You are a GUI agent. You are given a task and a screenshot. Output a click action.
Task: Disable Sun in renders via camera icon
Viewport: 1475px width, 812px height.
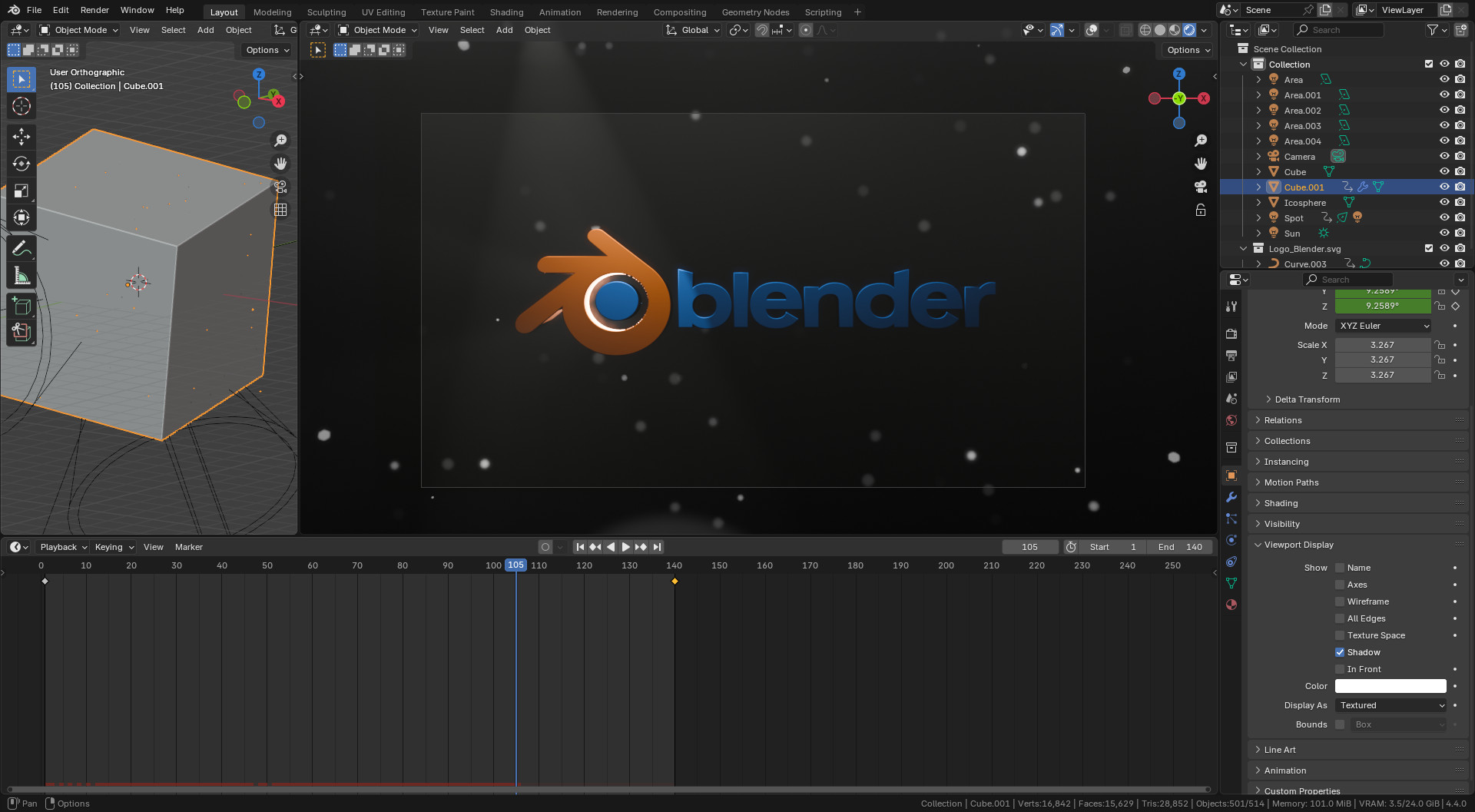coord(1460,233)
